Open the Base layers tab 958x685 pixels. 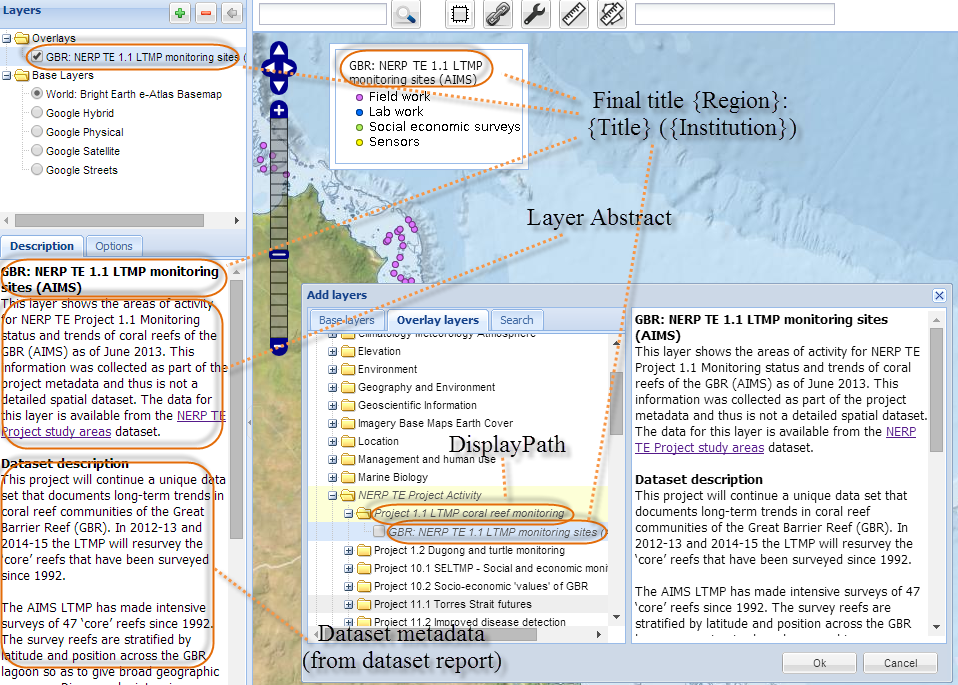pyautogui.click(x=346, y=320)
